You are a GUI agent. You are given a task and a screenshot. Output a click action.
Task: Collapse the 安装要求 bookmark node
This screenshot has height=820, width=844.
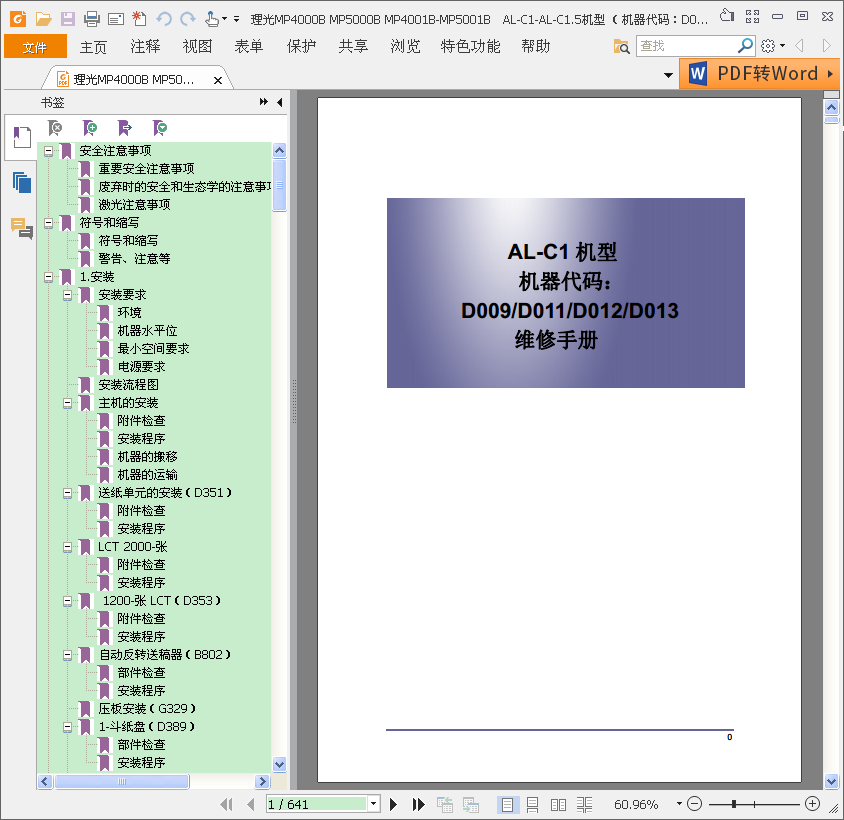pyautogui.click(x=67, y=295)
